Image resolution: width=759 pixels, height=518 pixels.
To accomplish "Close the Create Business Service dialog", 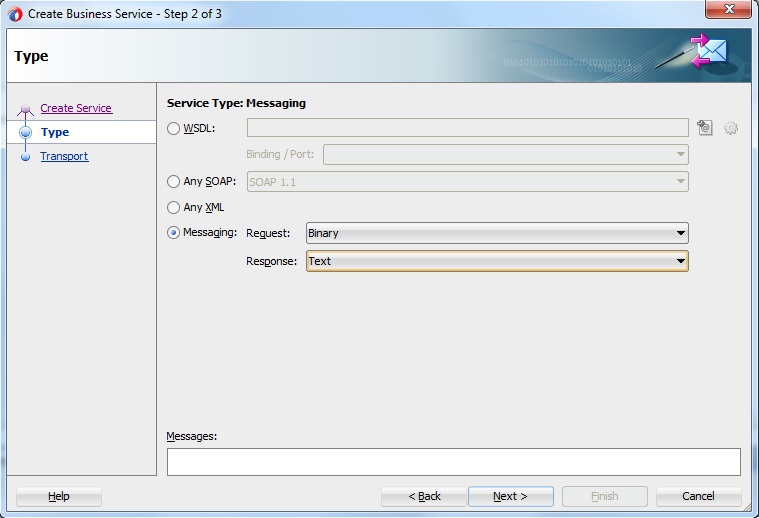I will click(x=728, y=9).
